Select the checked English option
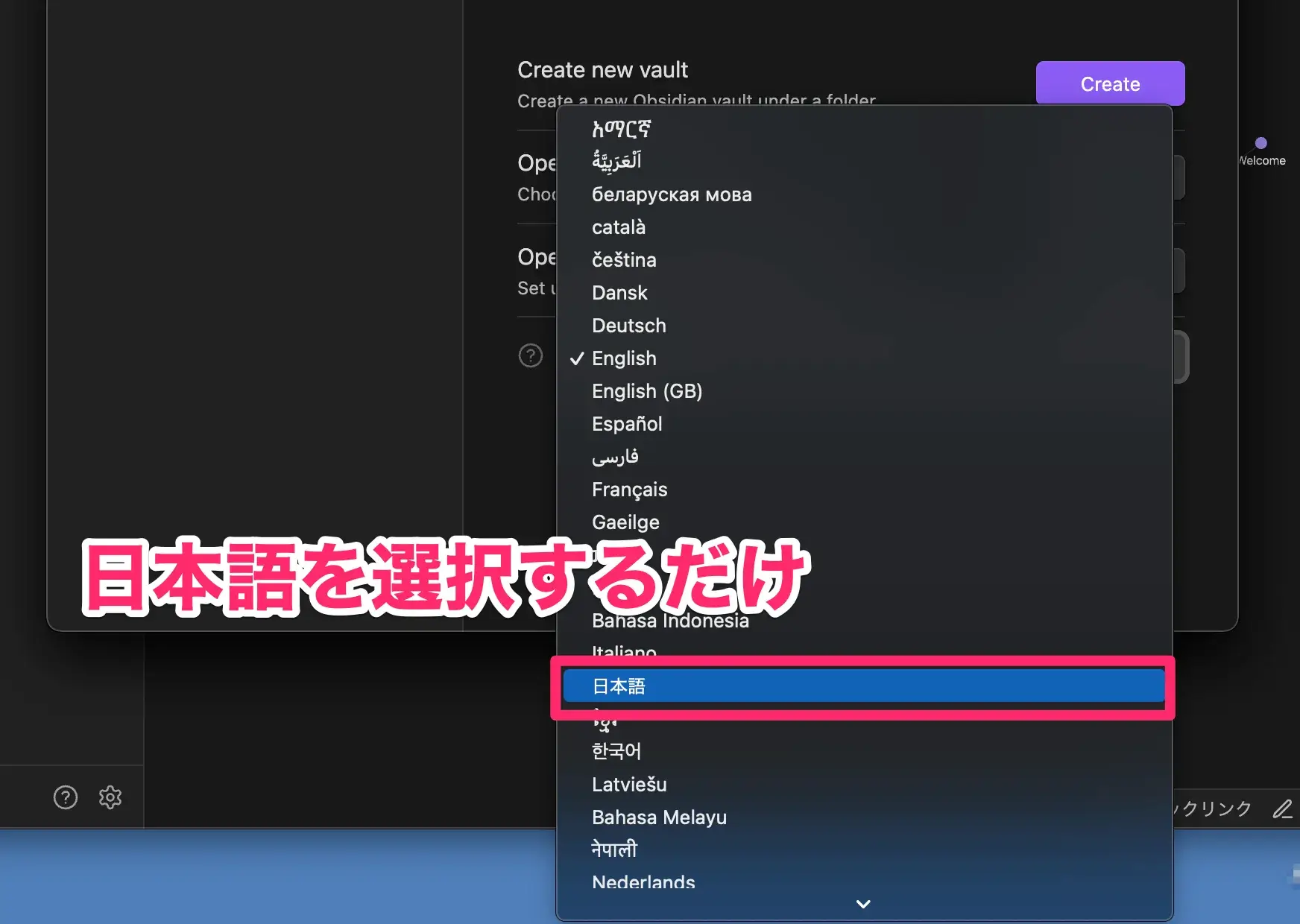1300x924 pixels. pyautogui.click(x=865, y=358)
